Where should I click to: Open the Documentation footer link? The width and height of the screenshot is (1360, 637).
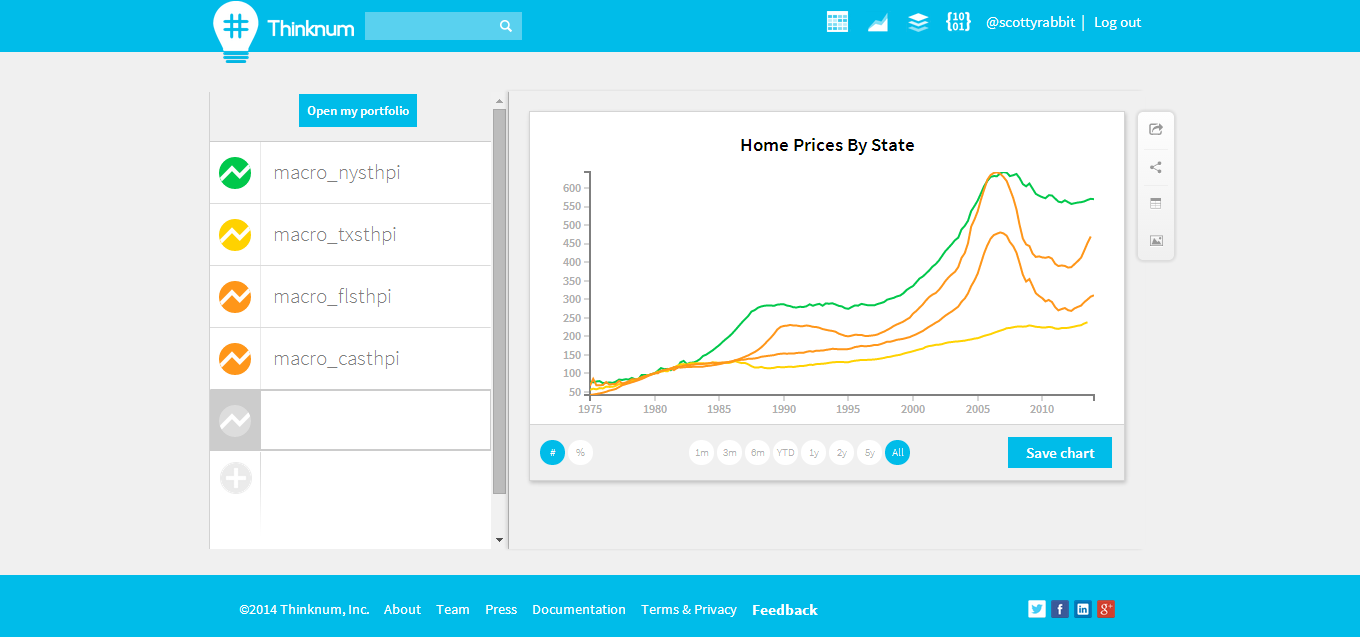tap(578, 609)
